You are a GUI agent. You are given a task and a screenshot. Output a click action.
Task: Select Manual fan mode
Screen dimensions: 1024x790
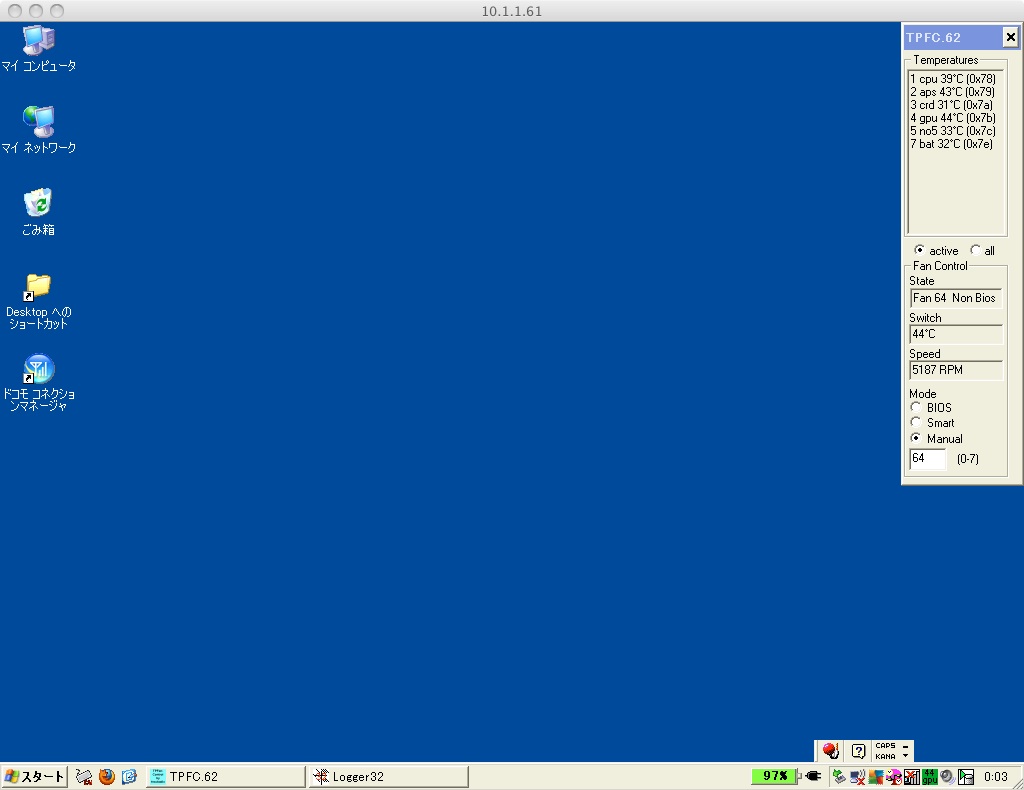[x=916, y=438]
